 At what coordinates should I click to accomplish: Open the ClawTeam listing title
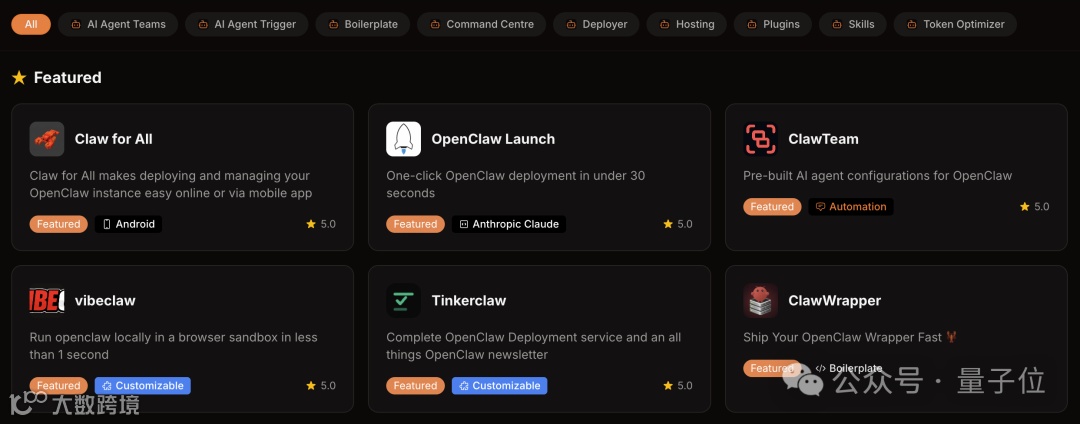[823, 139]
